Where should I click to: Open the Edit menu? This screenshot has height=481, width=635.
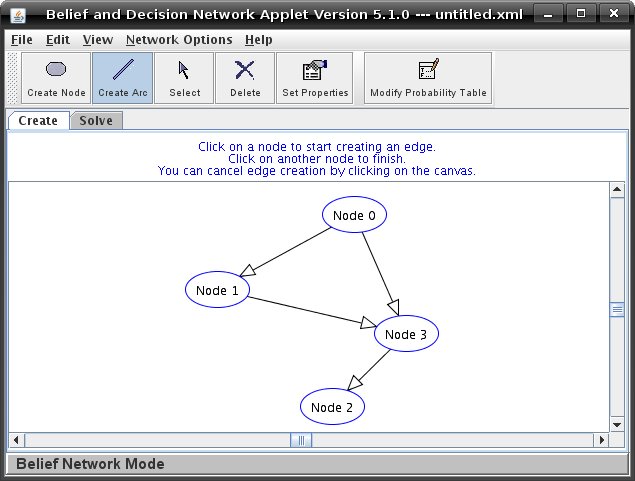click(58, 40)
